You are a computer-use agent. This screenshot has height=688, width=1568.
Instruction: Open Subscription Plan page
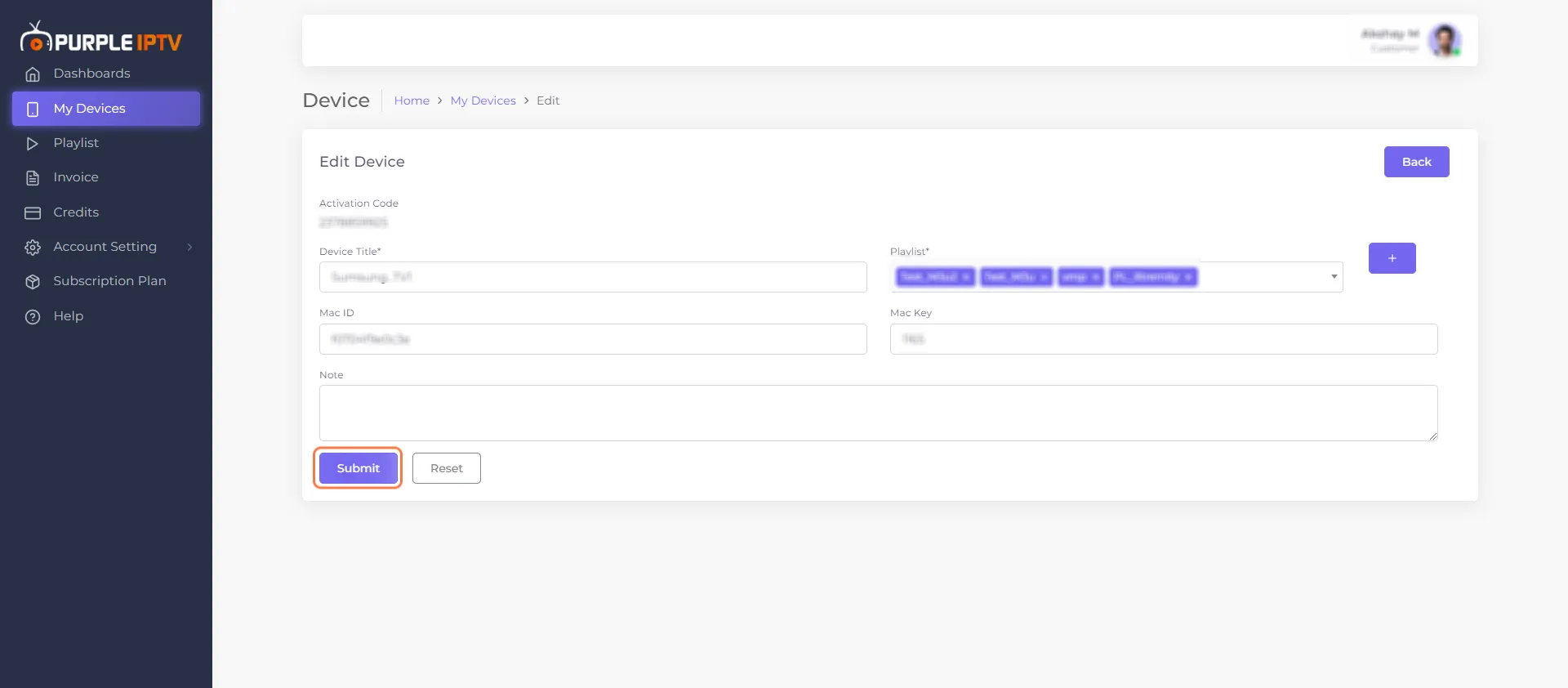pos(106,281)
